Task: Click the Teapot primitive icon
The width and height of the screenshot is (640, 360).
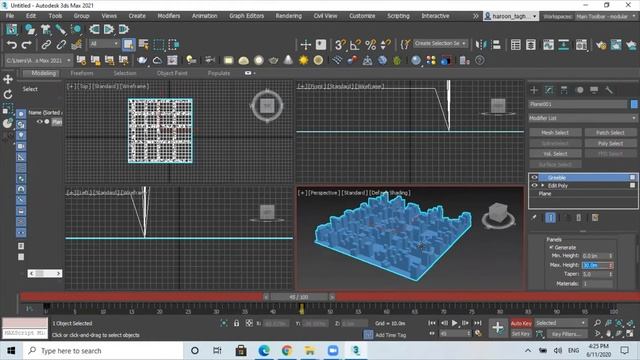Action: [273, 60]
